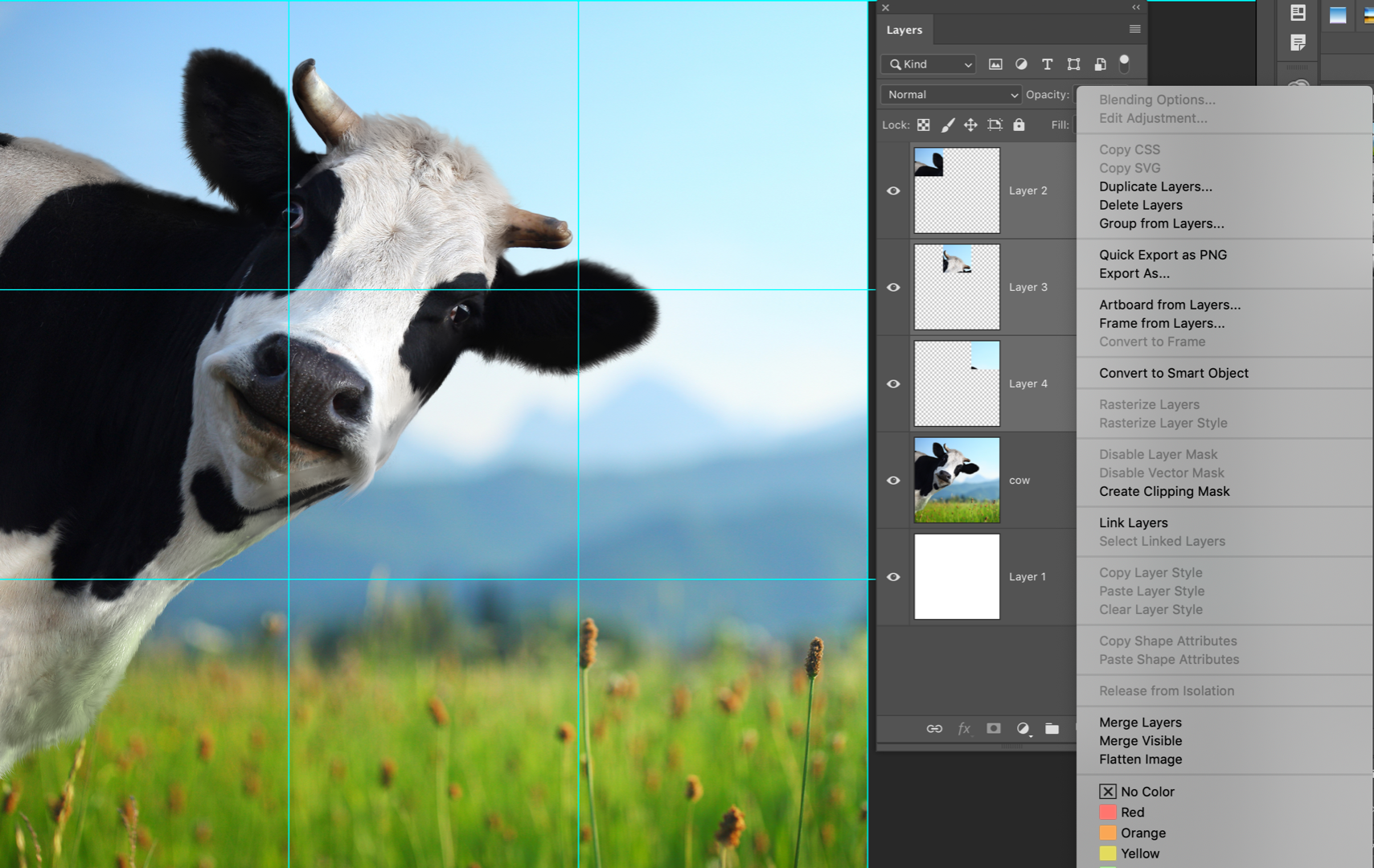Click the "cow" layer name
Screen dimensions: 1374x868
pyautogui.click(x=1019, y=481)
